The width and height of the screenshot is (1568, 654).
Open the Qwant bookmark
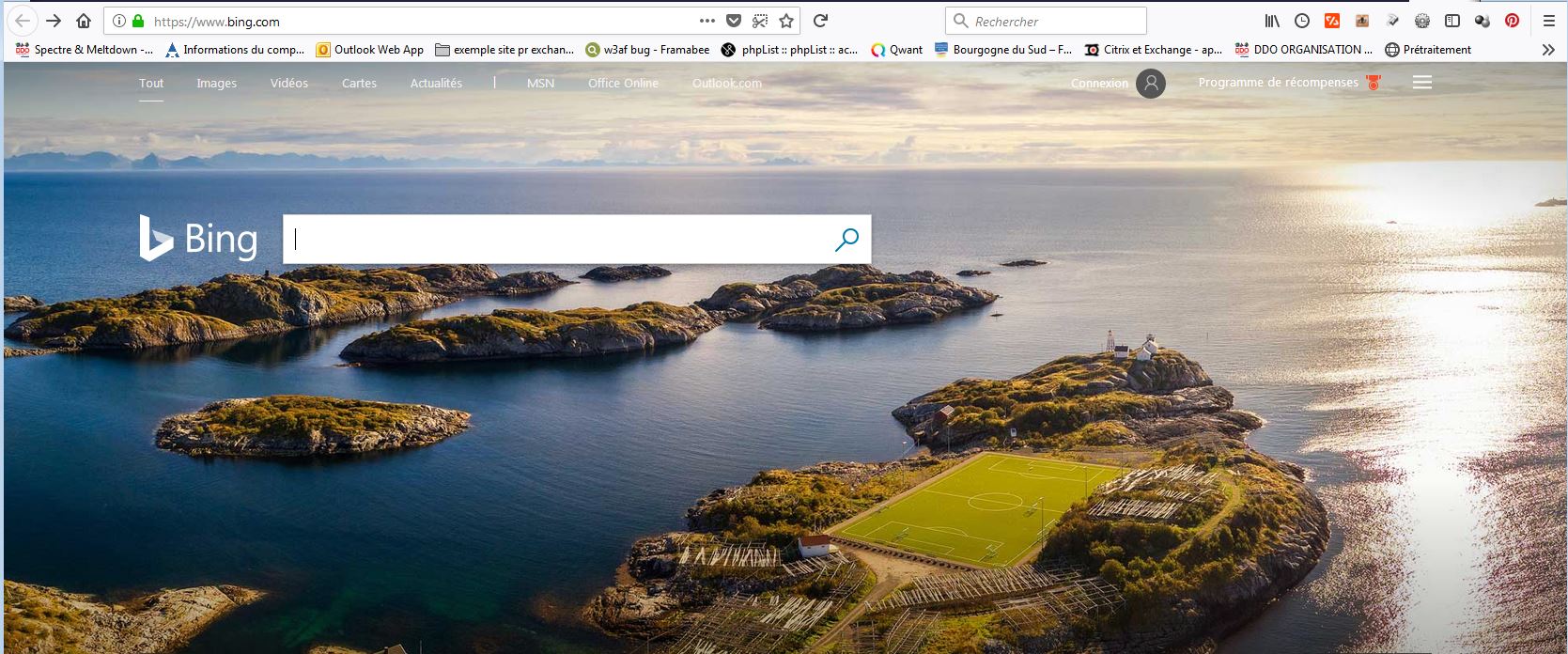897,50
